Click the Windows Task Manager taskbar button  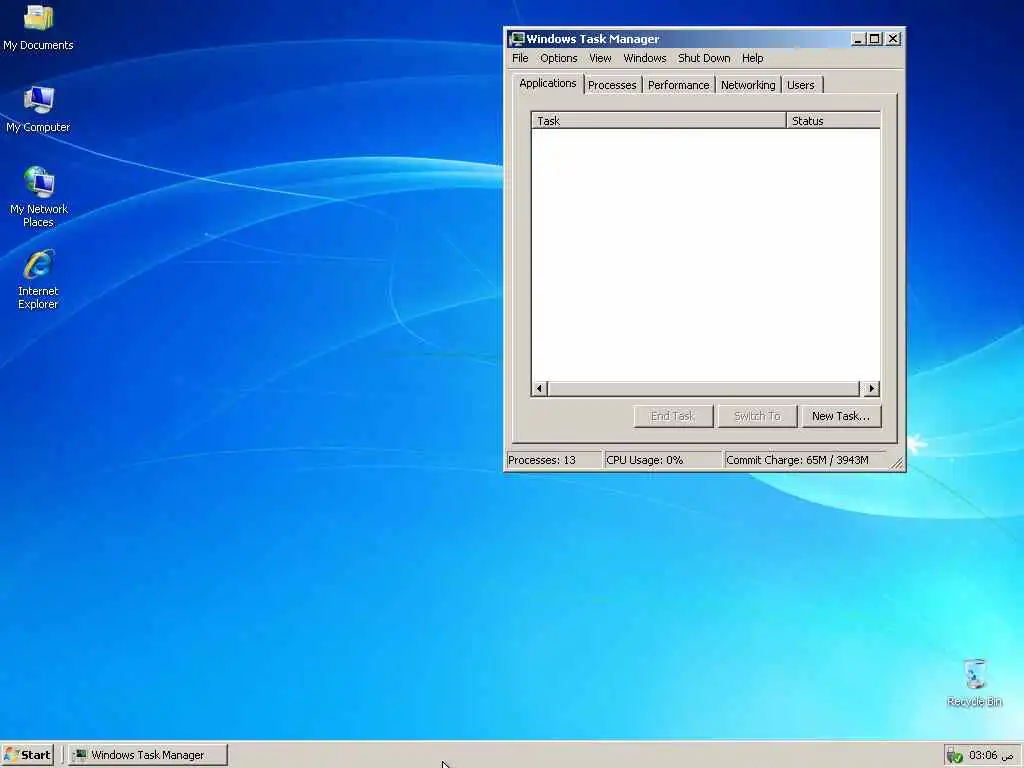pyautogui.click(x=148, y=755)
